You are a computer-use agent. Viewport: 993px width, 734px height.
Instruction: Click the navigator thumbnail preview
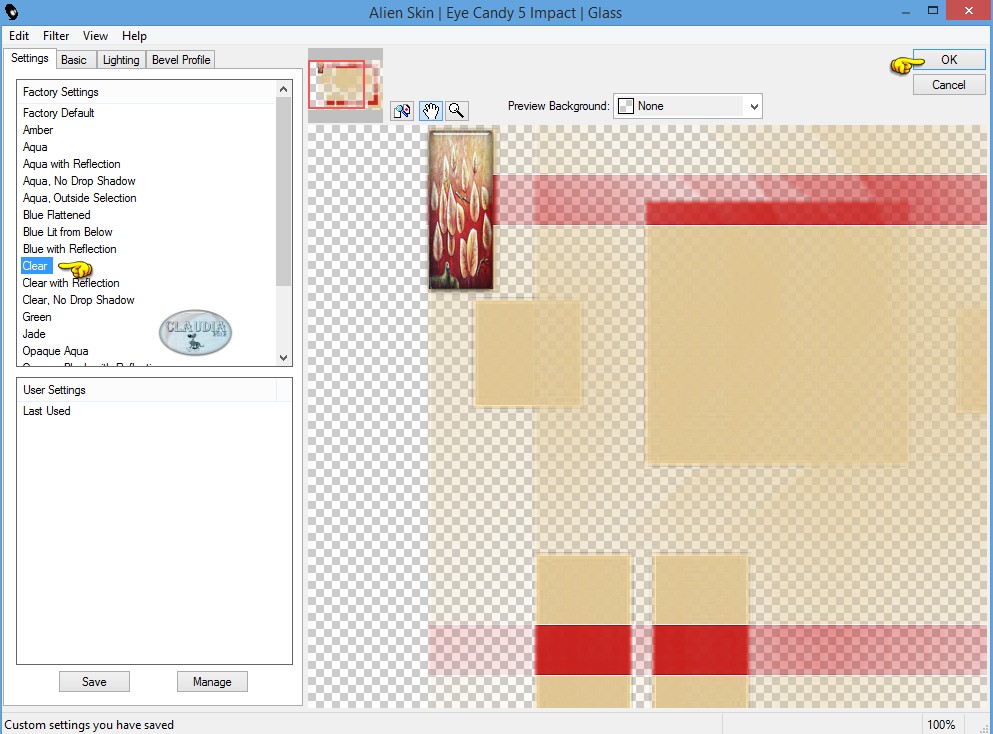click(345, 85)
